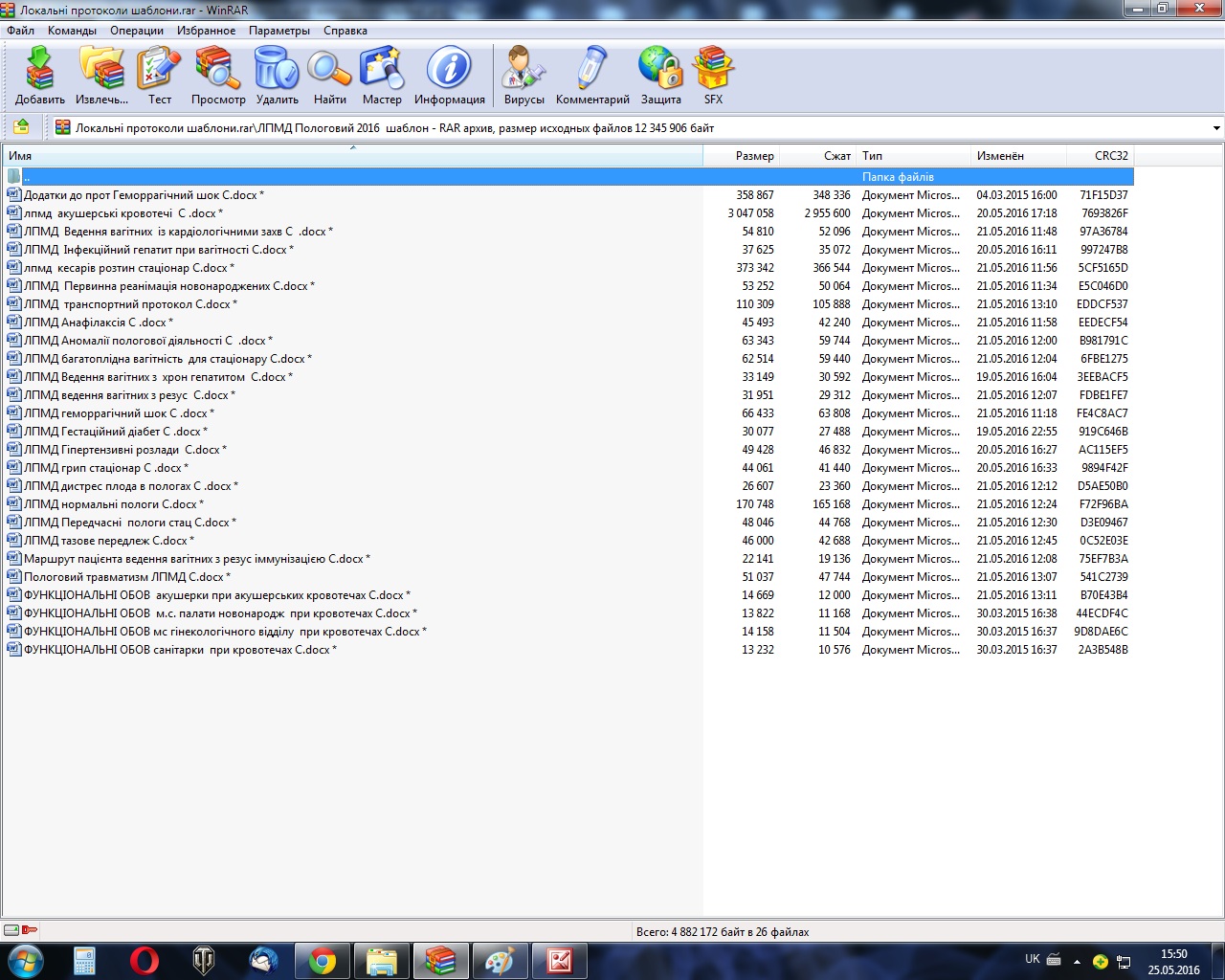Select the parent folder '..' row
The height and width of the screenshot is (980, 1225).
(x=568, y=176)
